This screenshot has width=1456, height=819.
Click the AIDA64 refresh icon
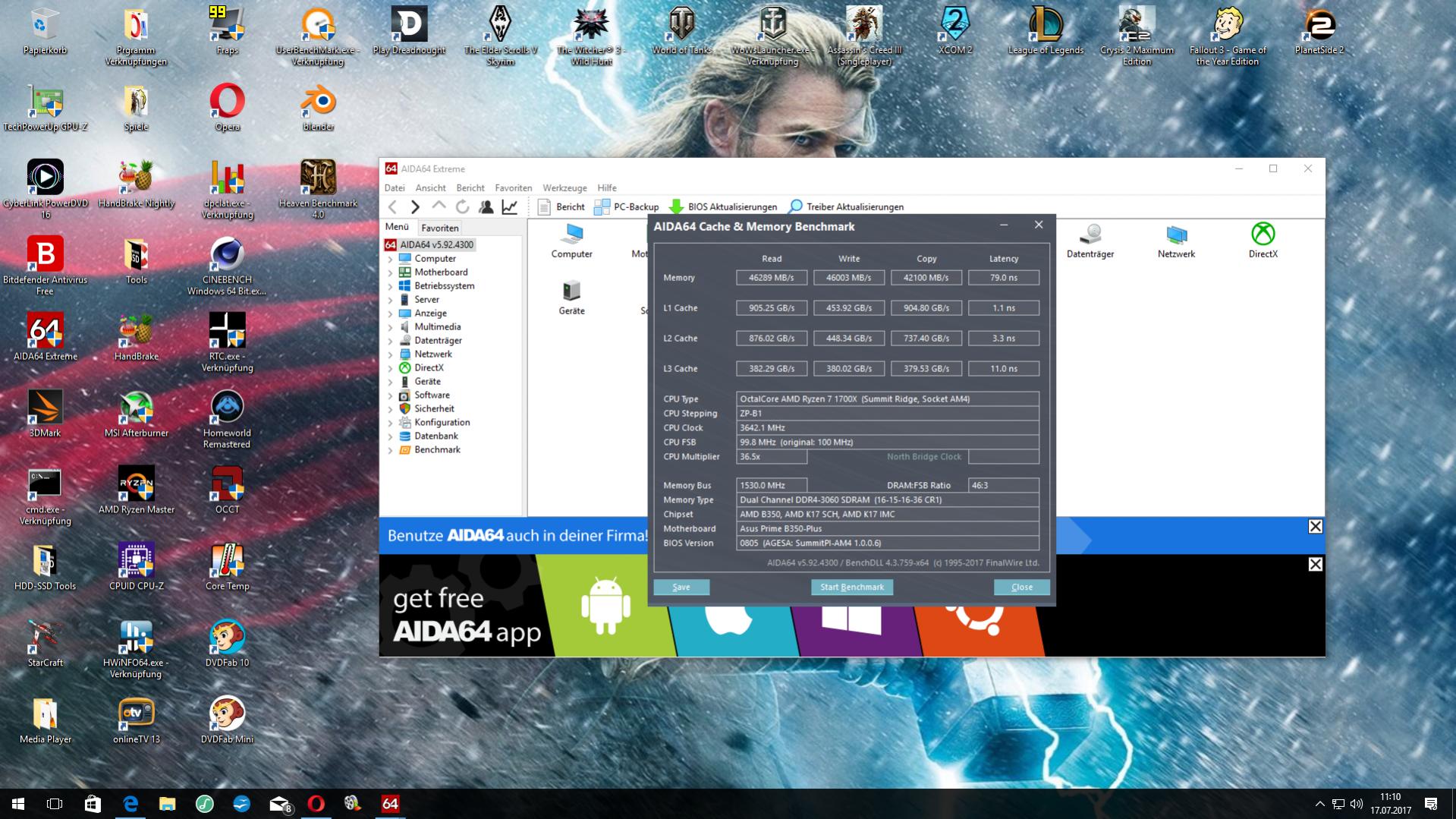462,206
